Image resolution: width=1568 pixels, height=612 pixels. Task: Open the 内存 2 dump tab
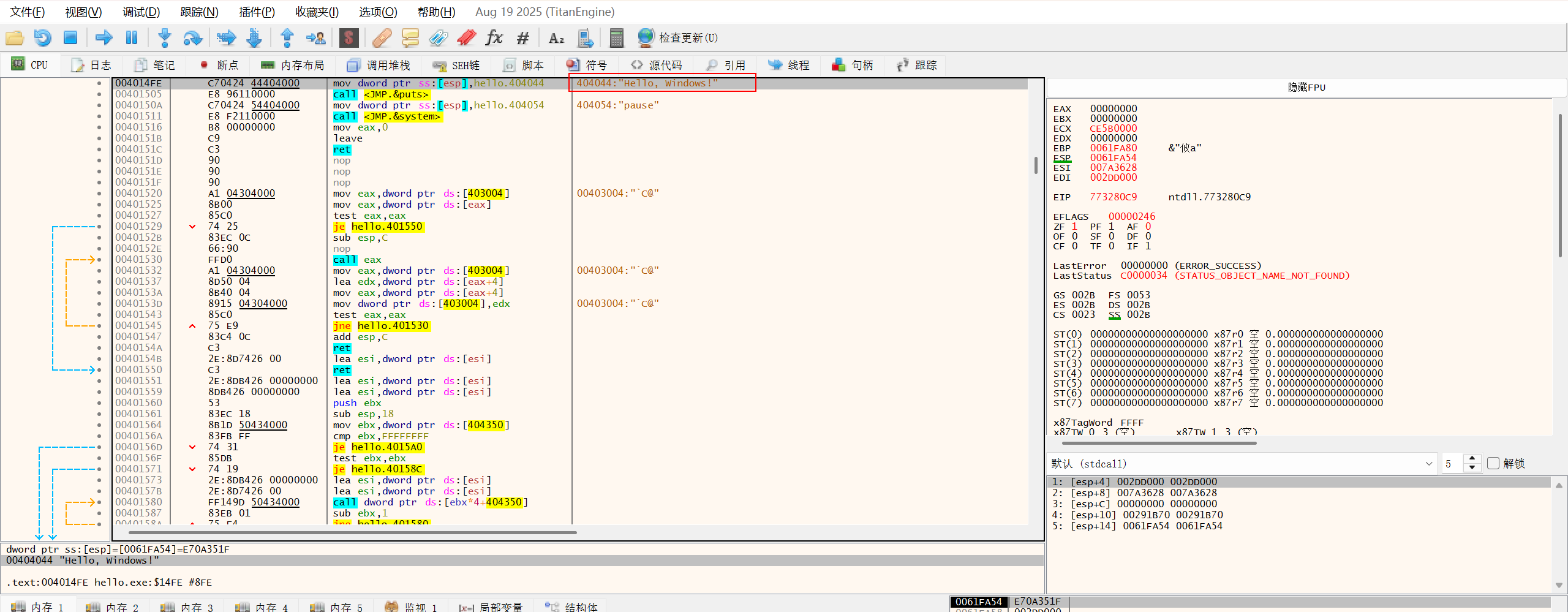tap(113, 606)
